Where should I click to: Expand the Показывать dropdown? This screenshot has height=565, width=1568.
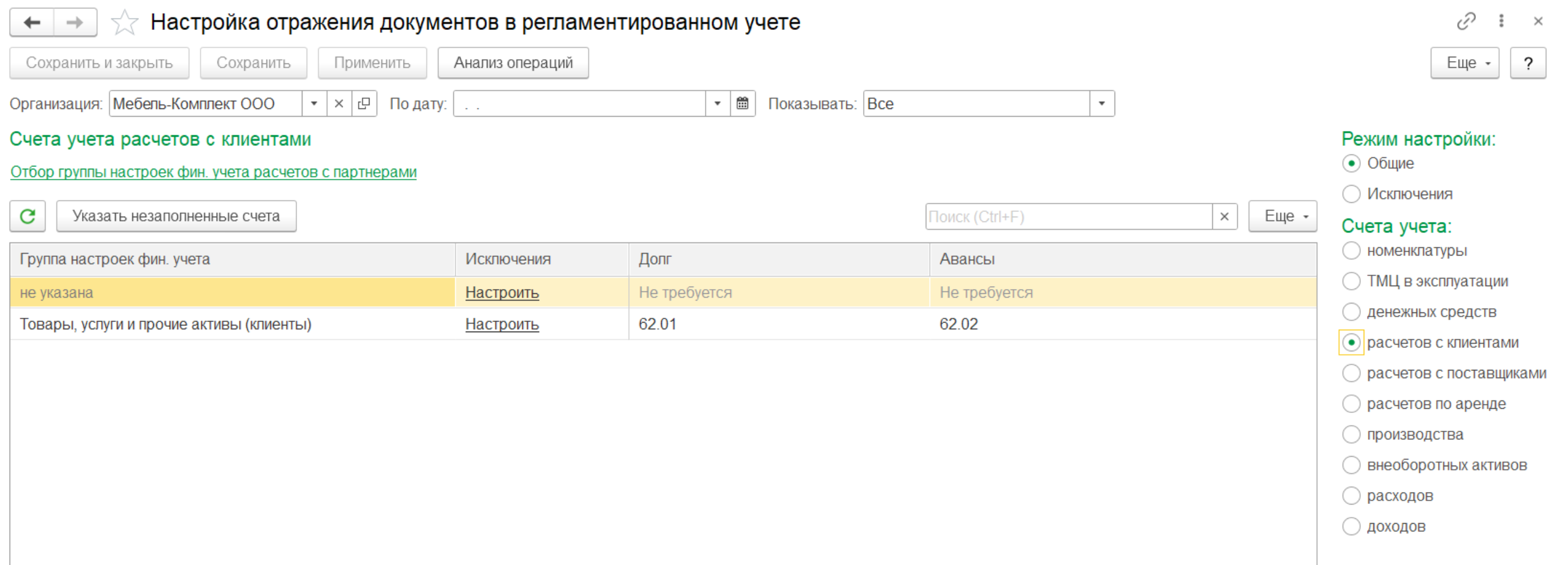click(x=1102, y=104)
